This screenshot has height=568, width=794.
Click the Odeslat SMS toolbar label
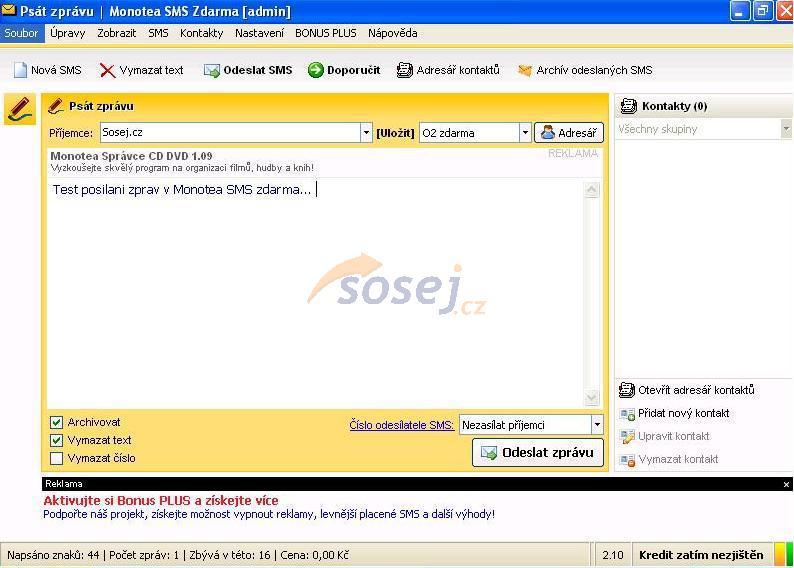258,70
